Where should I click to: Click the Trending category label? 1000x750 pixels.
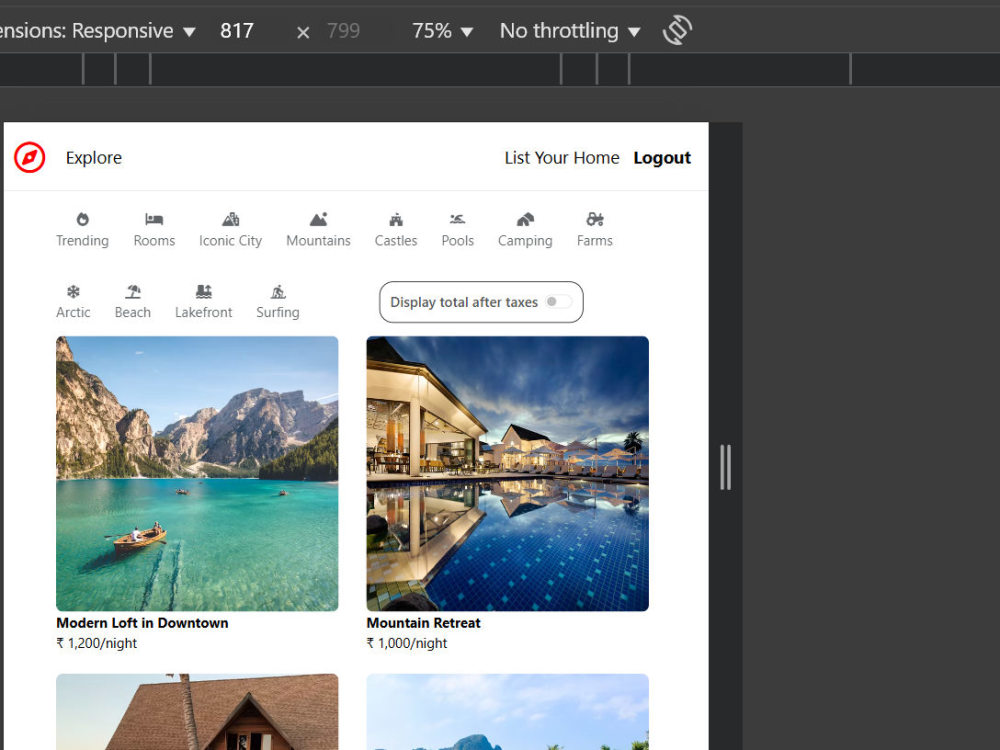[82, 240]
